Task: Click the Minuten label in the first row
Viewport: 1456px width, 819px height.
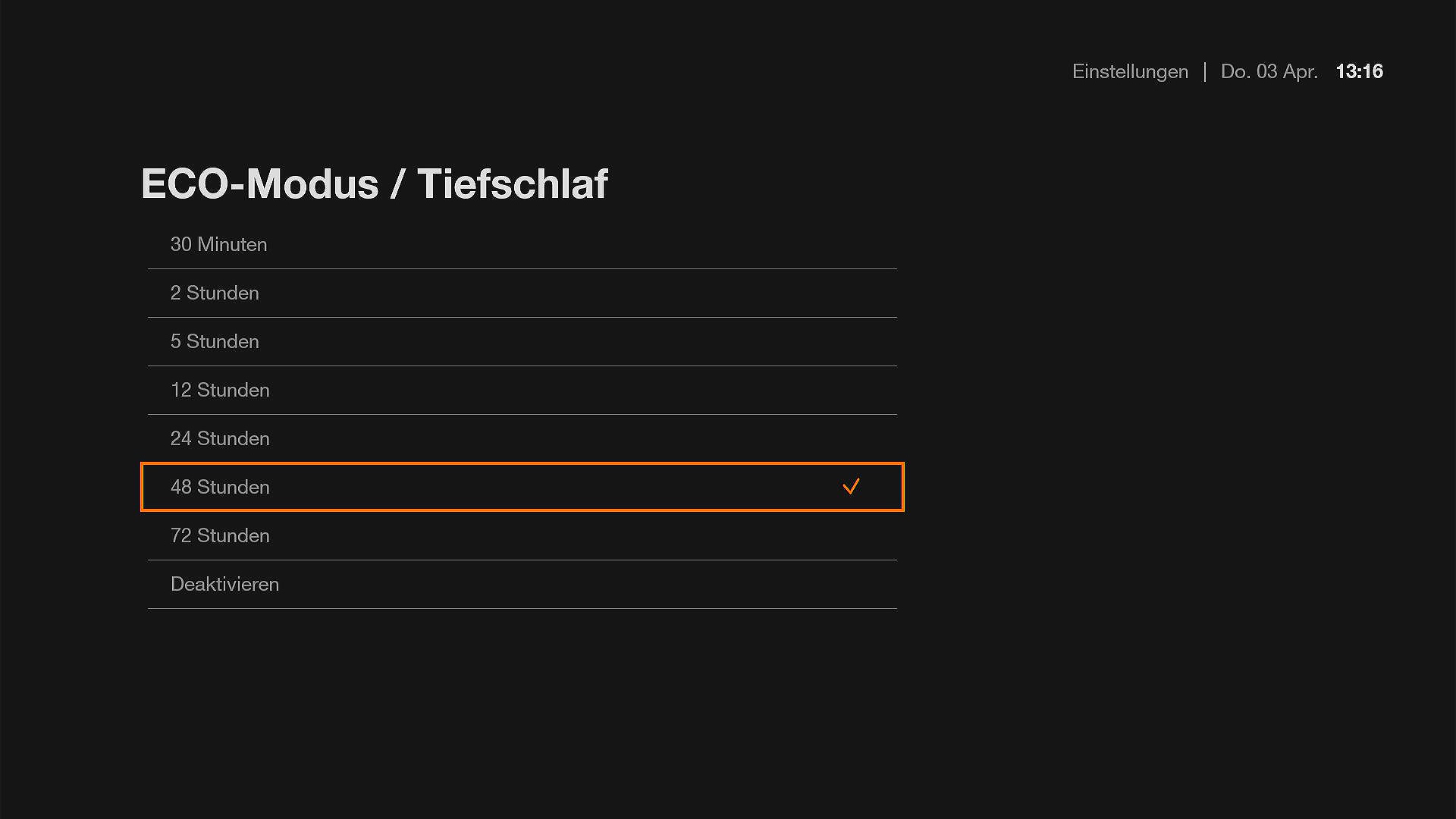Action: coord(232,244)
